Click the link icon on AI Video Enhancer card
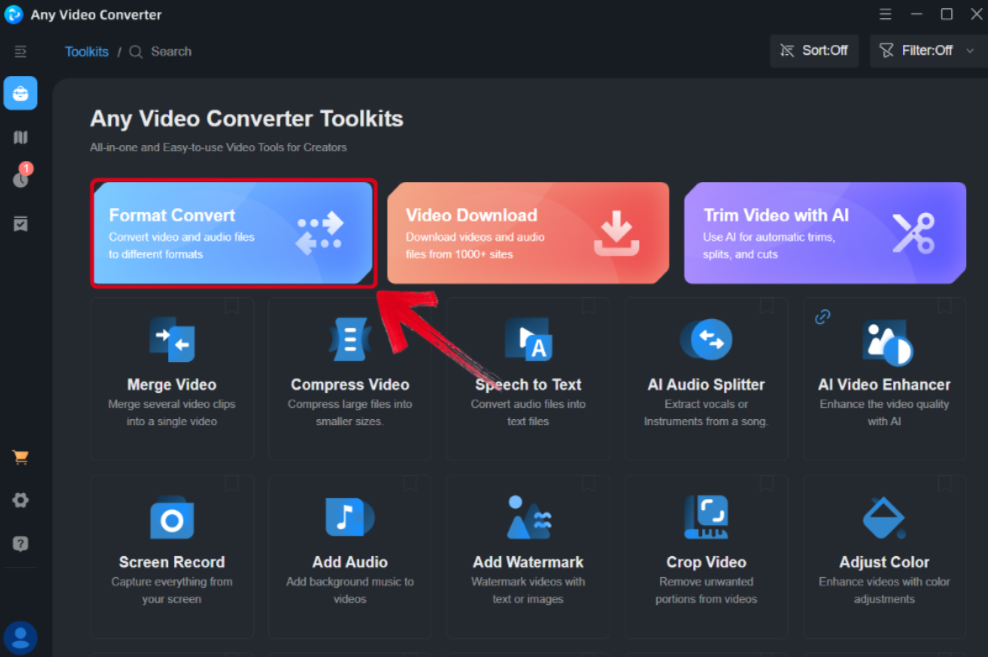 point(822,317)
